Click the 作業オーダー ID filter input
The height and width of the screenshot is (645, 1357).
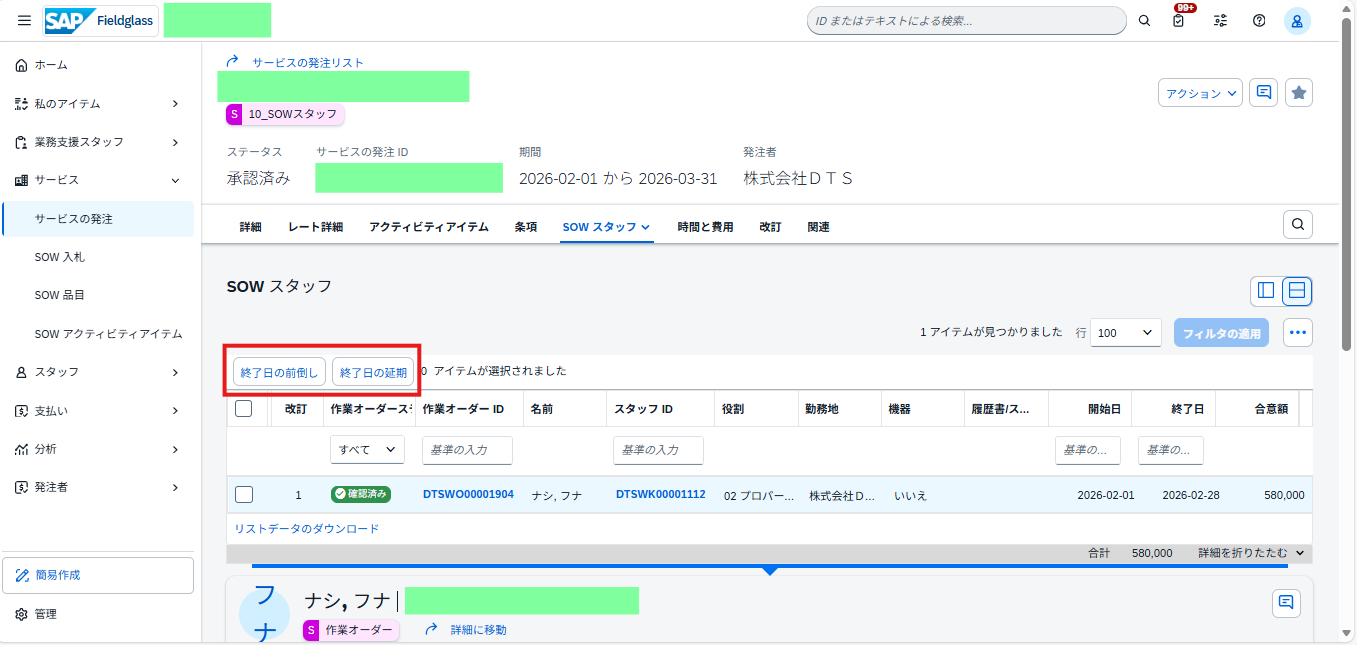[x=467, y=450]
